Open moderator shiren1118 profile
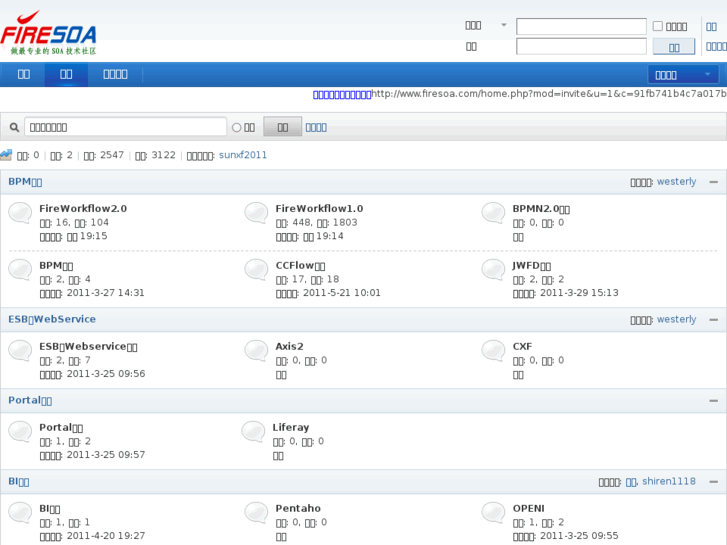The height and width of the screenshot is (545, 727). coord(669,481)
